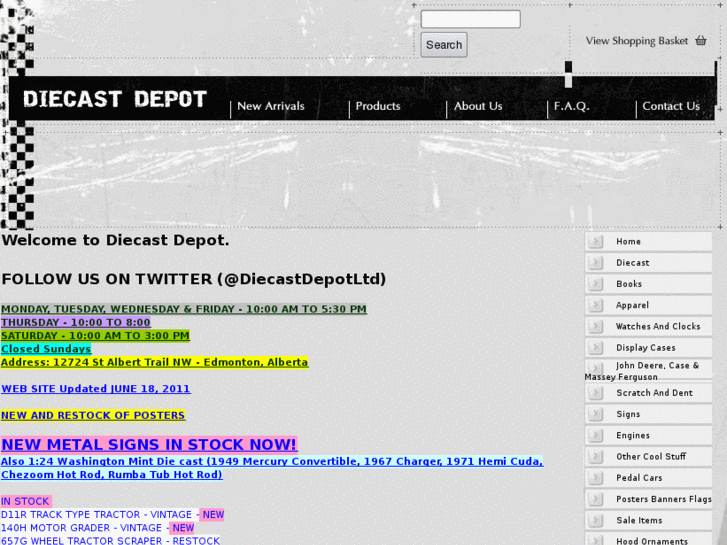Image resolution: width=727 pixels, height=545 pixels.
Task: Click the FOLLOW US ON TWITTER heading
Action: pos(194,279)
